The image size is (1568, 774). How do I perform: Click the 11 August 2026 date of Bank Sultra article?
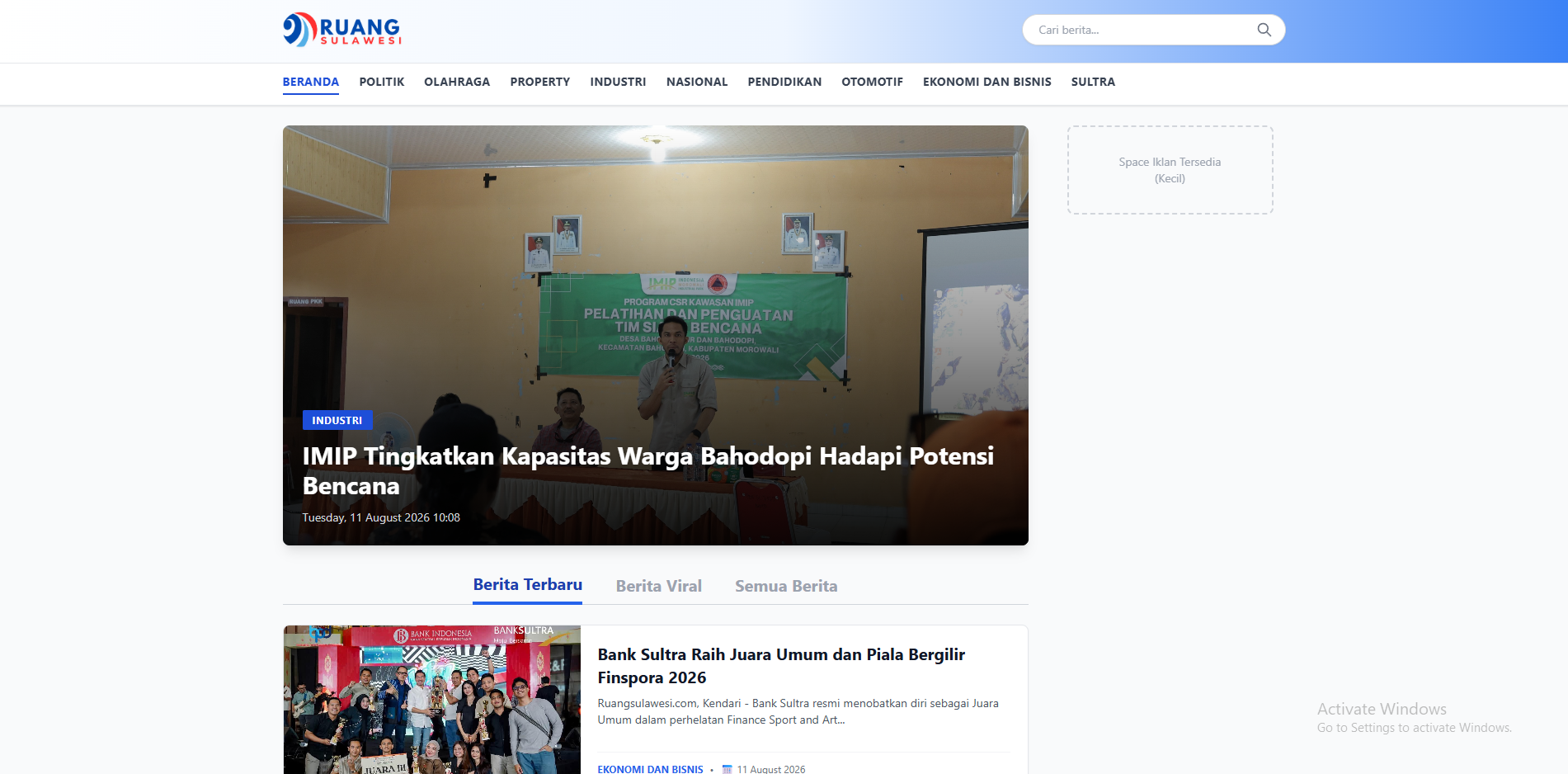point(771,769)
